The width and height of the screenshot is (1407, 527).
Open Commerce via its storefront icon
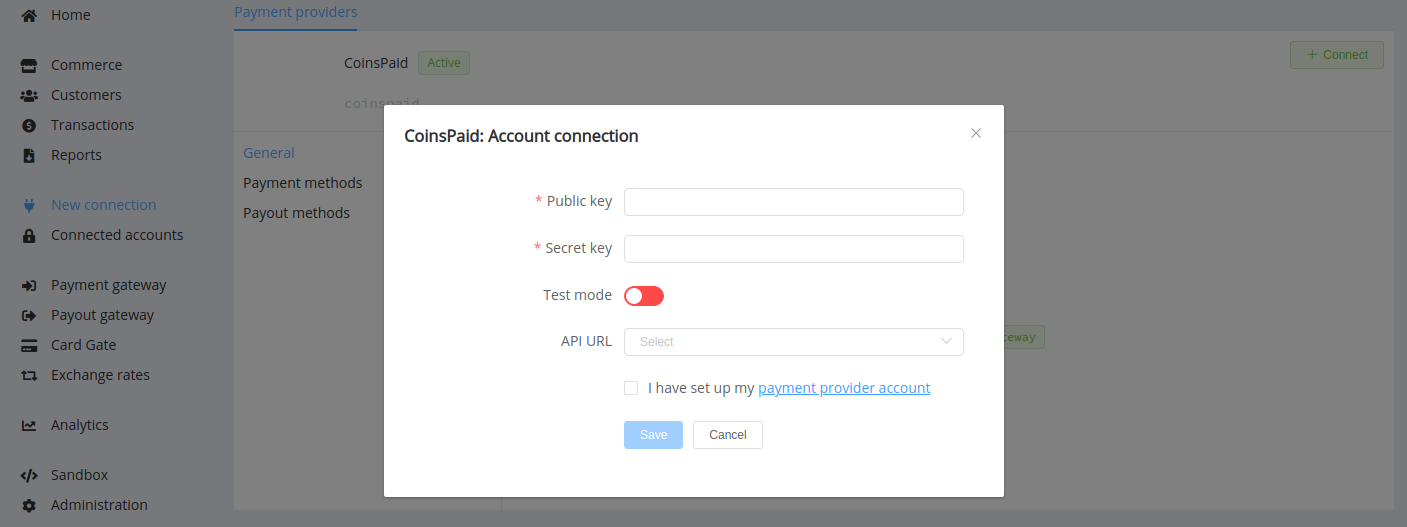click(29, 65)
